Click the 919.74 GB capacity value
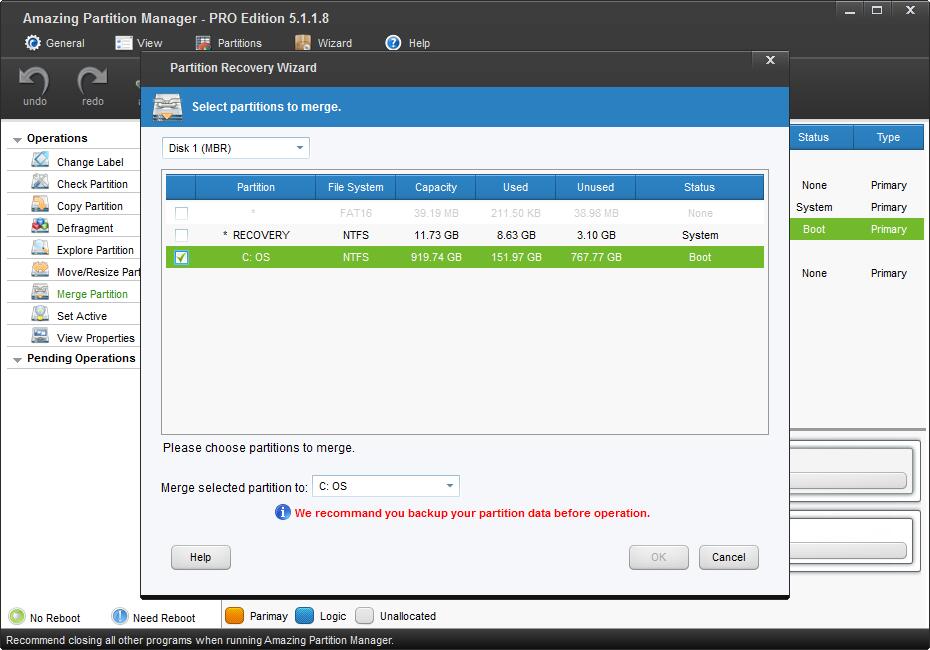Image resolution: width=930 pixels, height=650 pixels. pos(436,257)
